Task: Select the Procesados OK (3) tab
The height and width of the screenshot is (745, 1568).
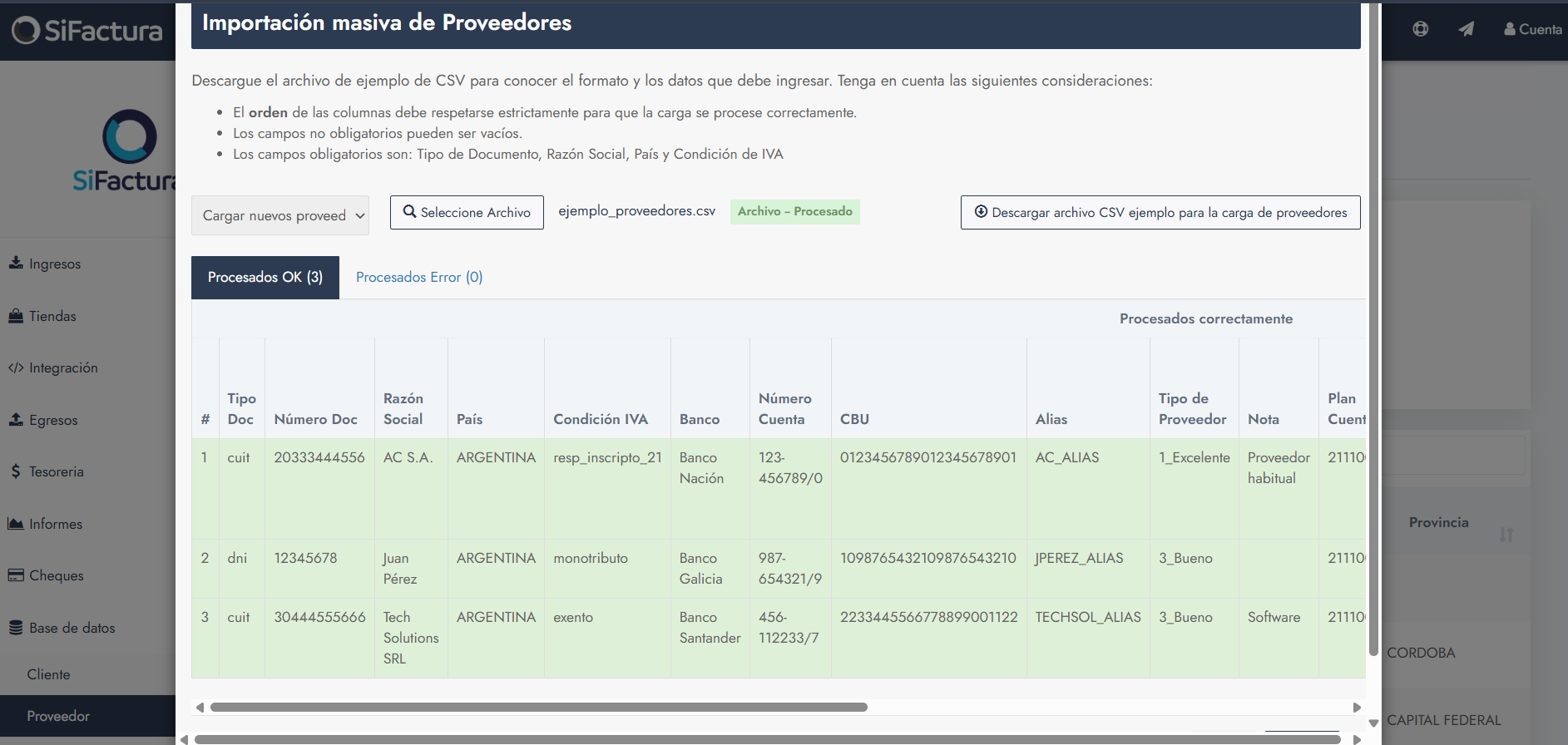Action: click(265, 277)
